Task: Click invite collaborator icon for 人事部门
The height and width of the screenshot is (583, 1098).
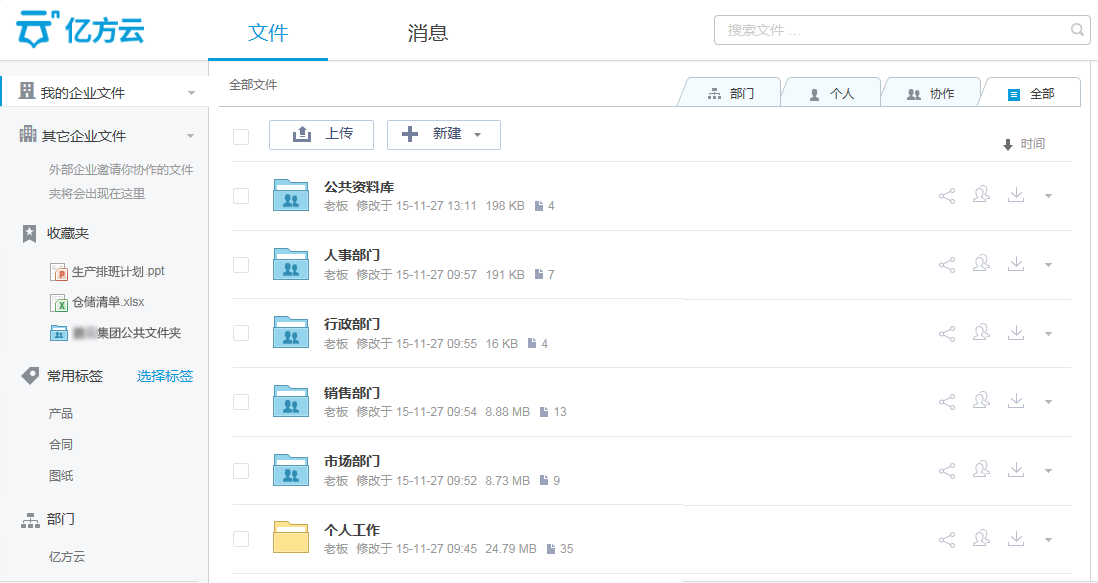Action: click(981, 265)
